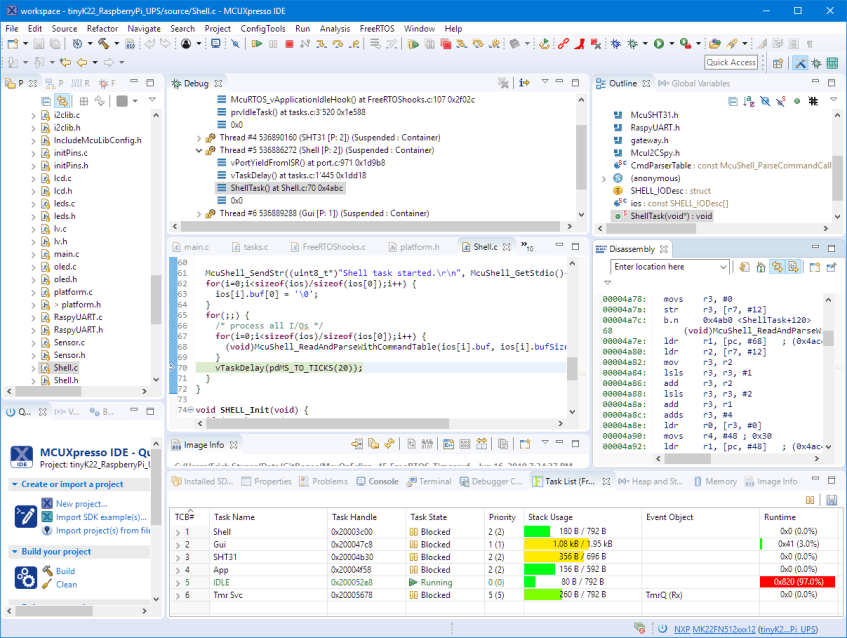This screenshot has width=847, height=638.
Task: Click the Clean icon in the Quickstart panel
Action: pos(47,584)
